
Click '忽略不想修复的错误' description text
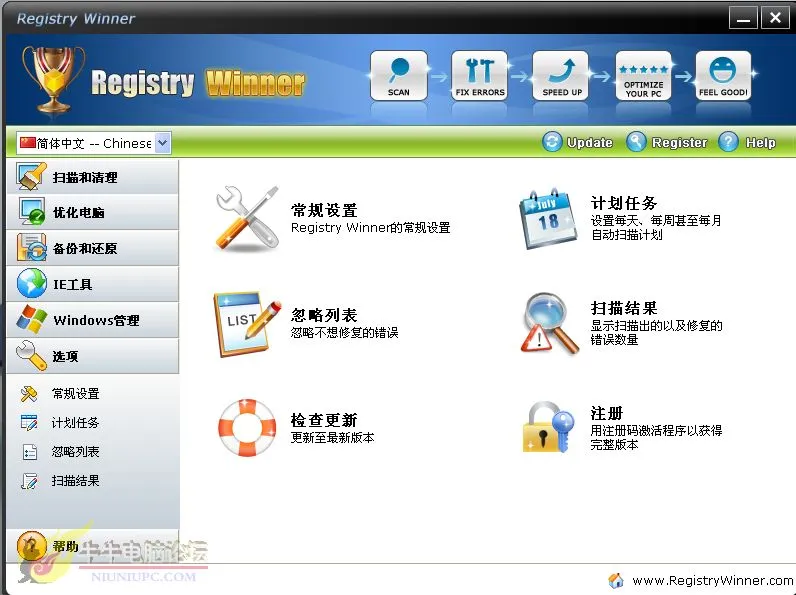point(344,333)
